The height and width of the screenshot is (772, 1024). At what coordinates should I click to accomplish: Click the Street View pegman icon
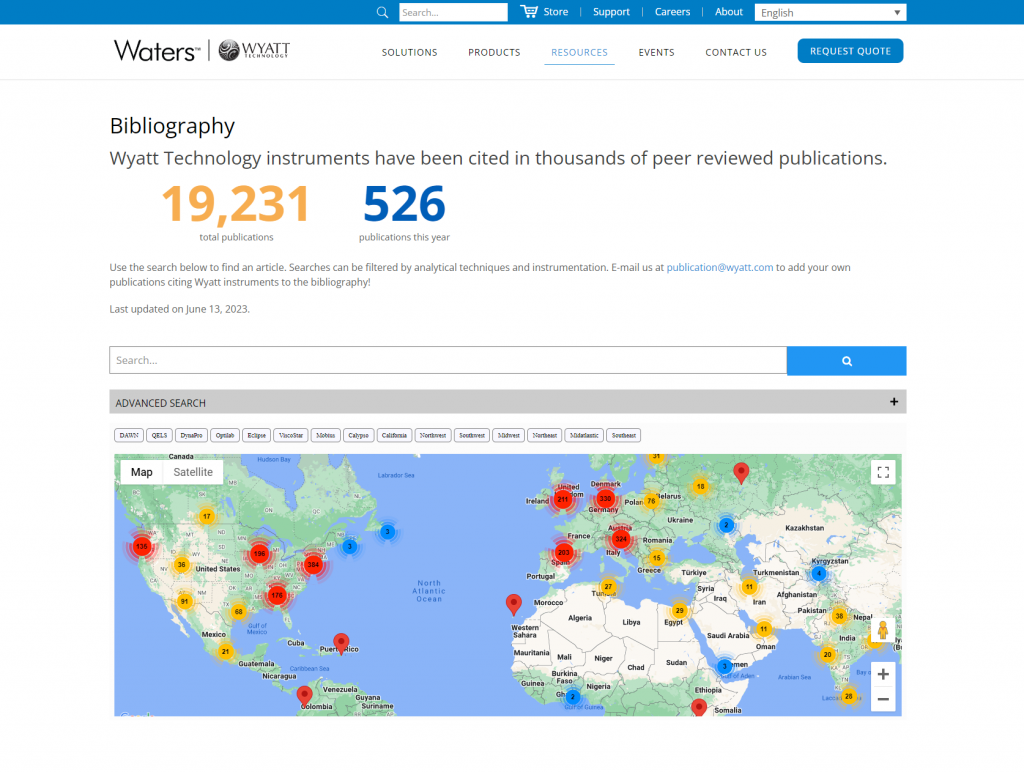tap(882, 630)
